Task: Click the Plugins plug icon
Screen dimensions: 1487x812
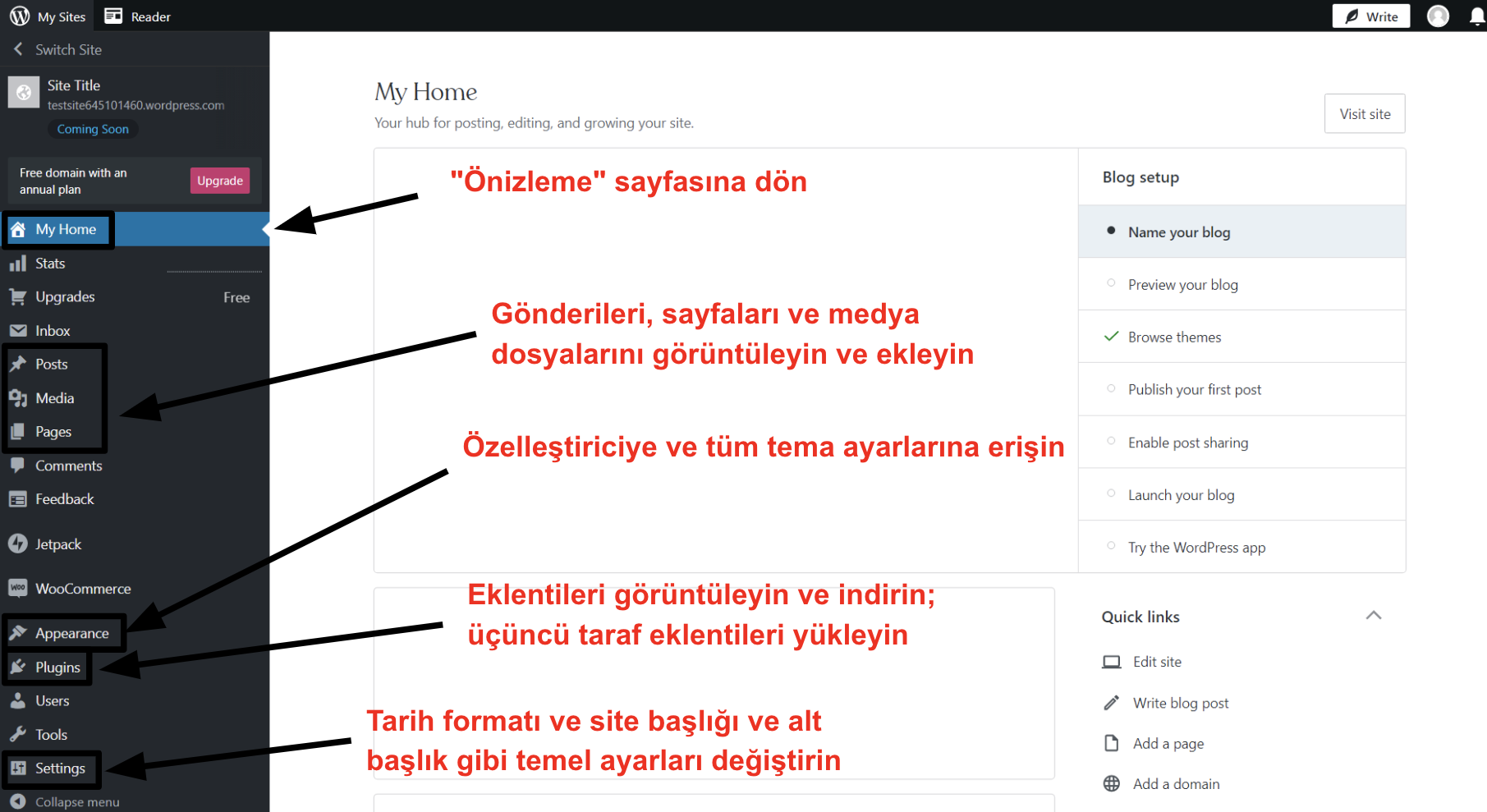Action: click(x=18, y=667)
